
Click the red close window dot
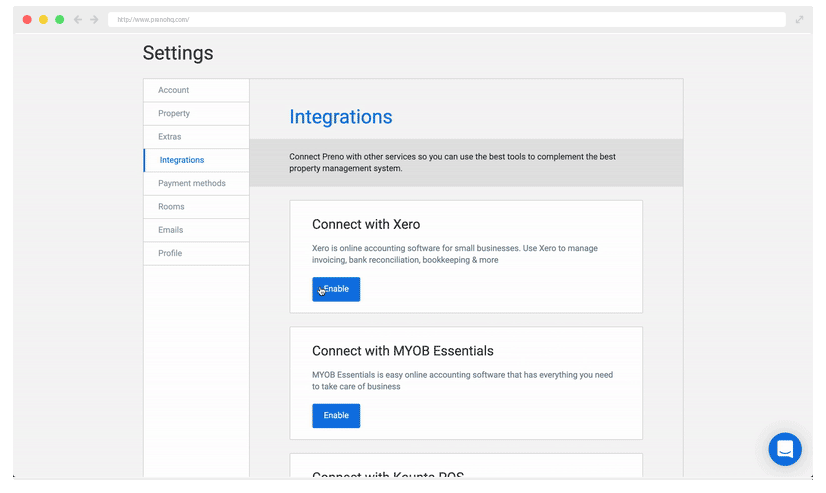pos(27,19)
